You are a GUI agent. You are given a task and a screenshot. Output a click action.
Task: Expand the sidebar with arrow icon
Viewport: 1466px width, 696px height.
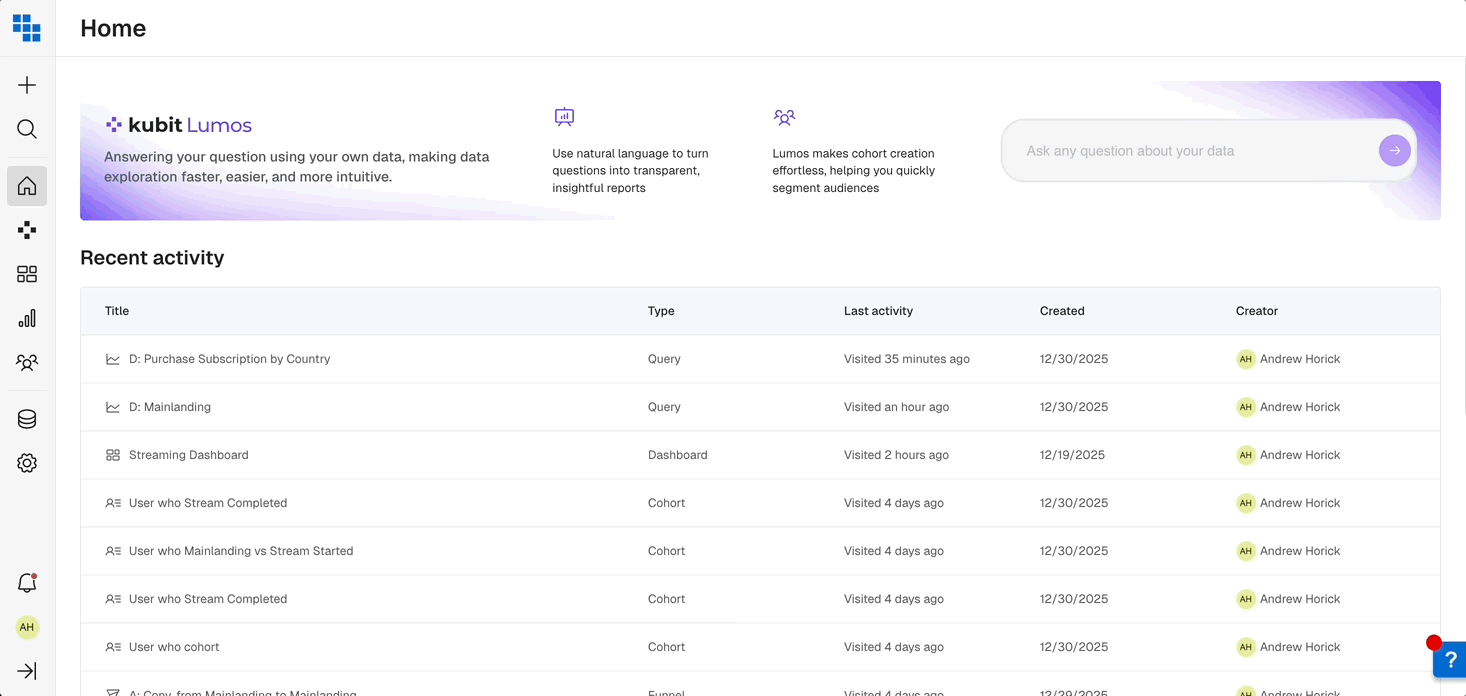click(27, 671)
